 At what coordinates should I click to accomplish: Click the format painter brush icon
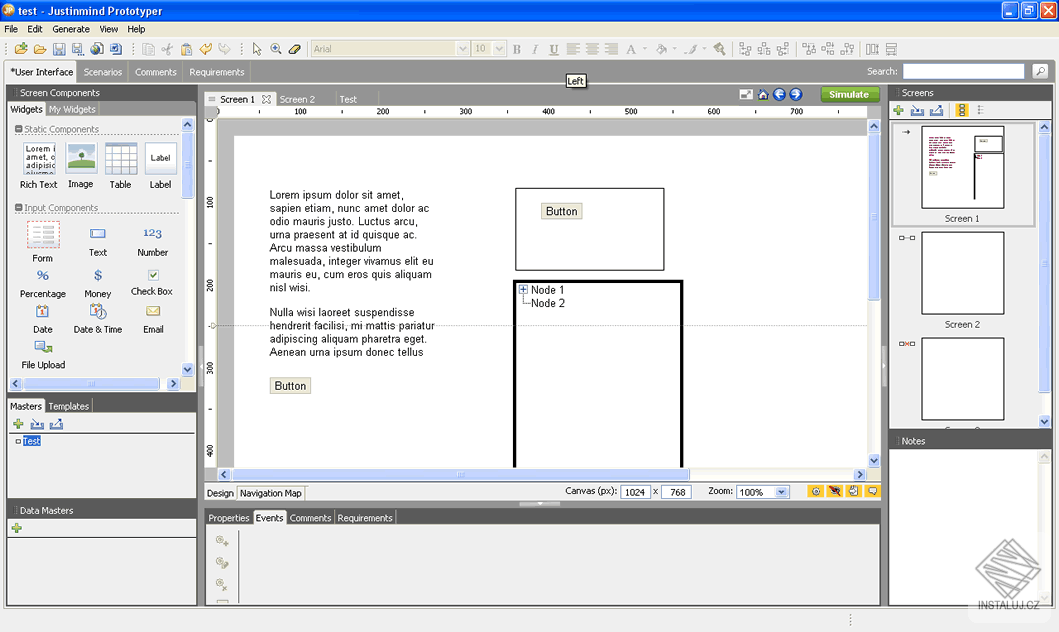click(x=719, y=49)
